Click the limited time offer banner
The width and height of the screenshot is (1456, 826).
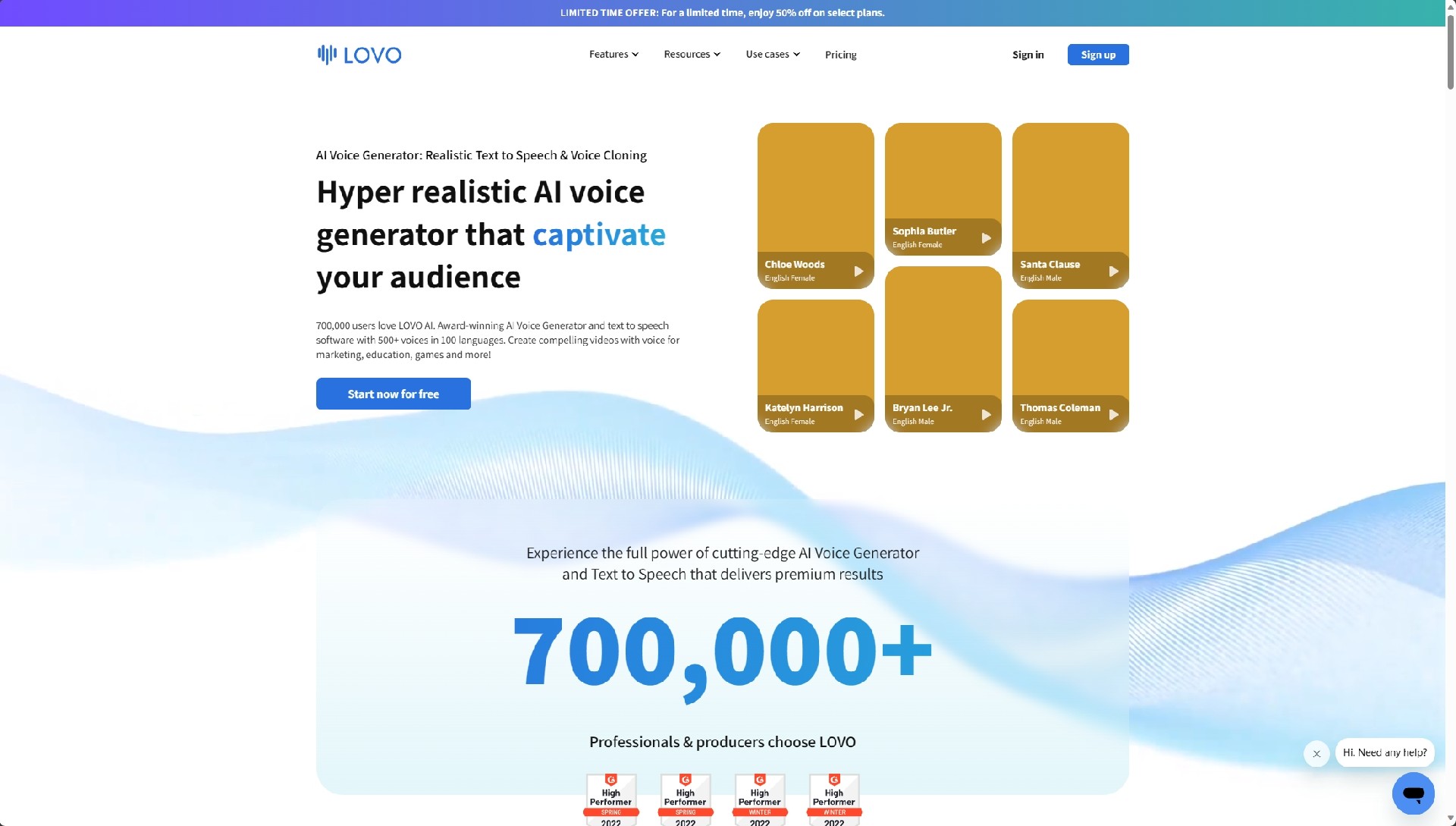pos(722,13)
